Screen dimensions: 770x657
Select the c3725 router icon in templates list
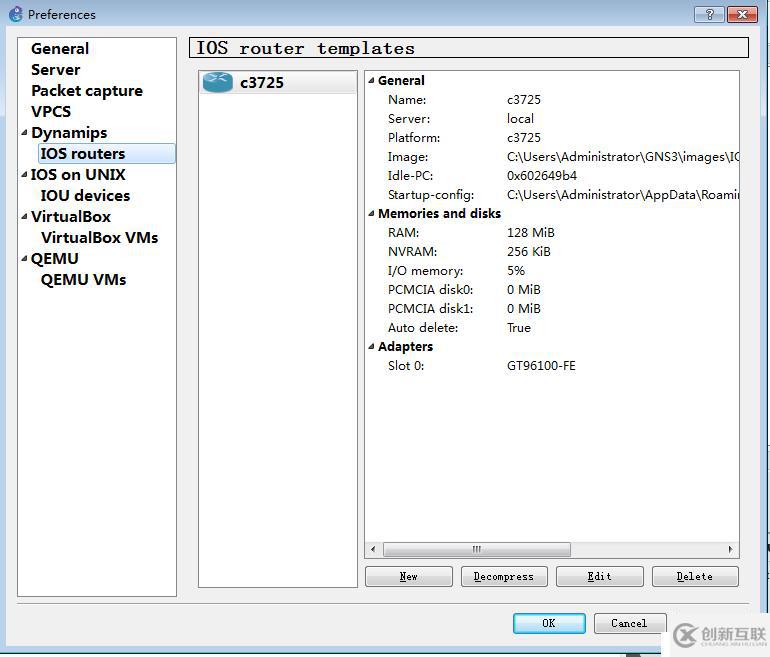pyautogui.click(x=218, y=82)
